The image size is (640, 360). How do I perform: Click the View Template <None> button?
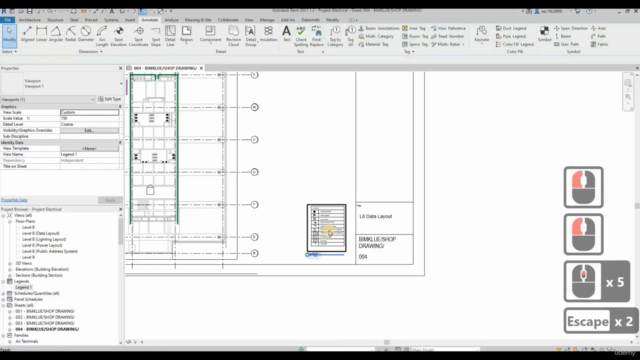tap(89, 149)
